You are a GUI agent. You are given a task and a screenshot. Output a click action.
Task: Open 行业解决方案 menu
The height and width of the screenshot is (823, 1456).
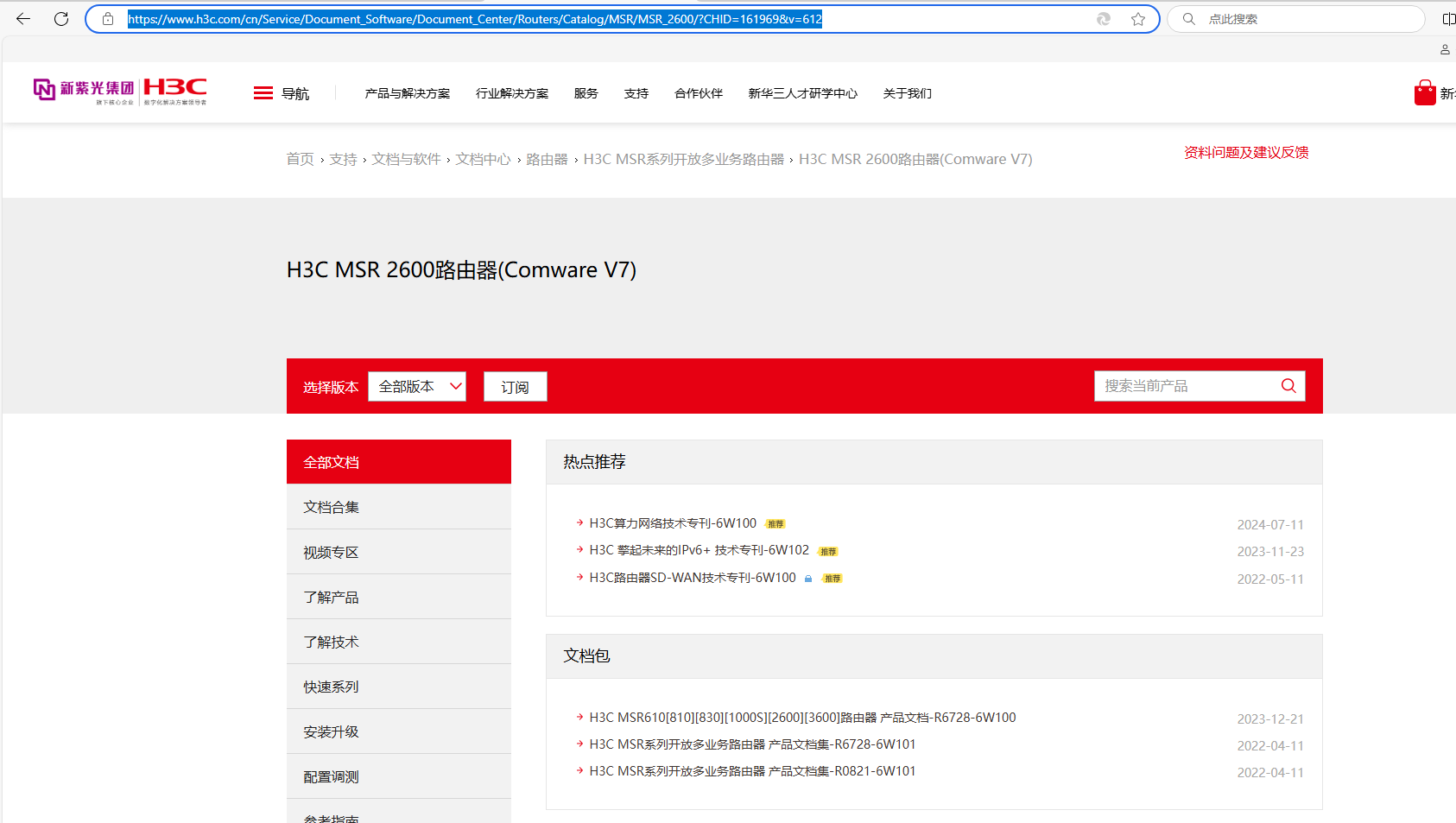point(512,93)
